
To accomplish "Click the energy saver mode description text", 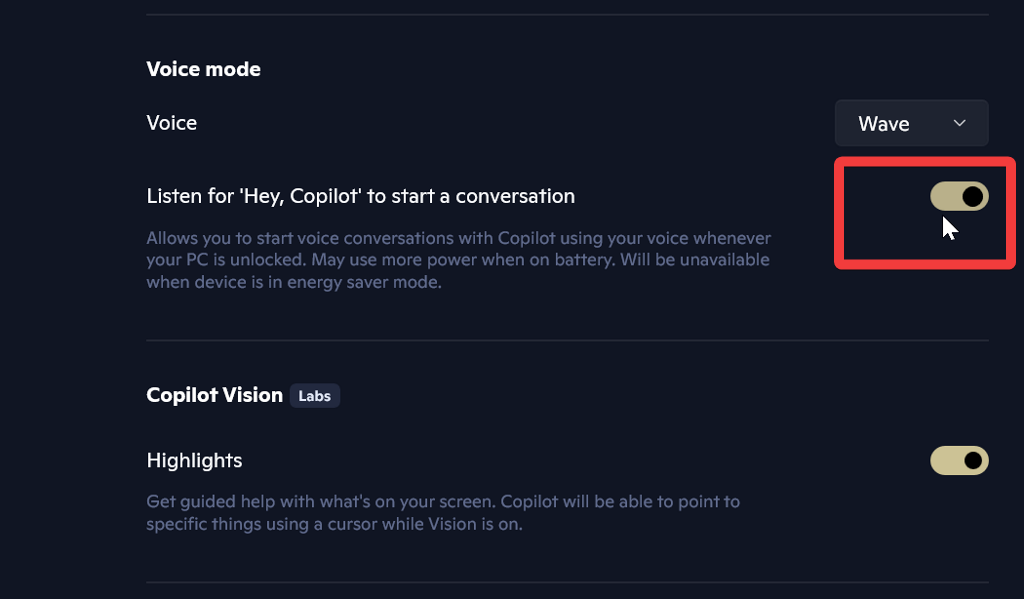I will point(293,282).
